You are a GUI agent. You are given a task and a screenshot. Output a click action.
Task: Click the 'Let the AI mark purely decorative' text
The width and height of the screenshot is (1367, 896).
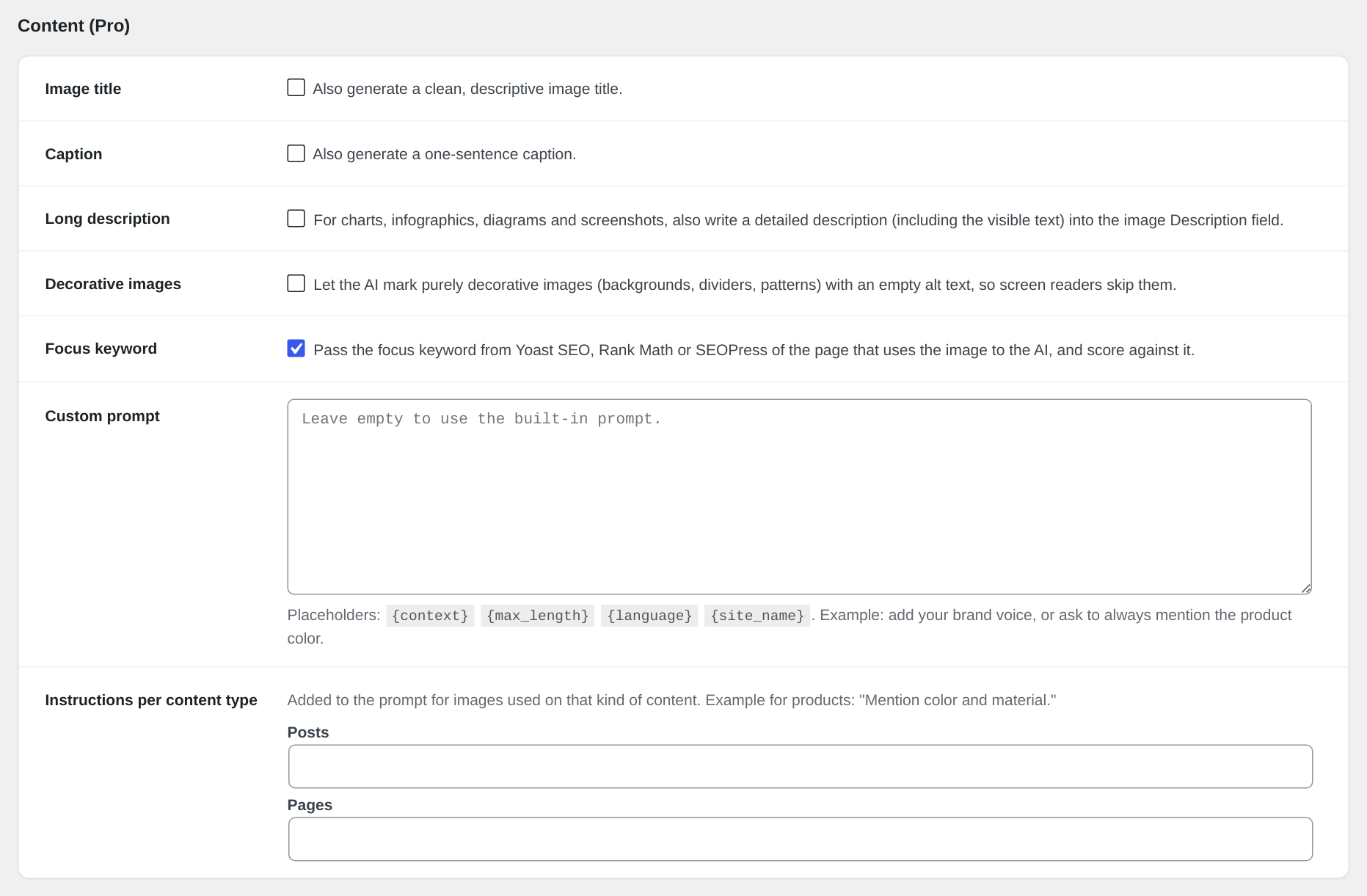coord(745,285)
